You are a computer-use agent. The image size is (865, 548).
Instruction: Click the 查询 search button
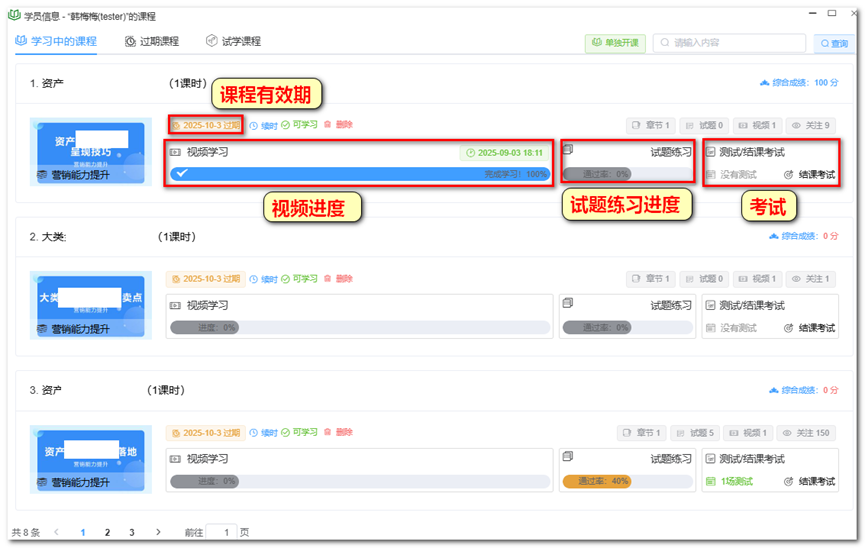coord(834,44)
